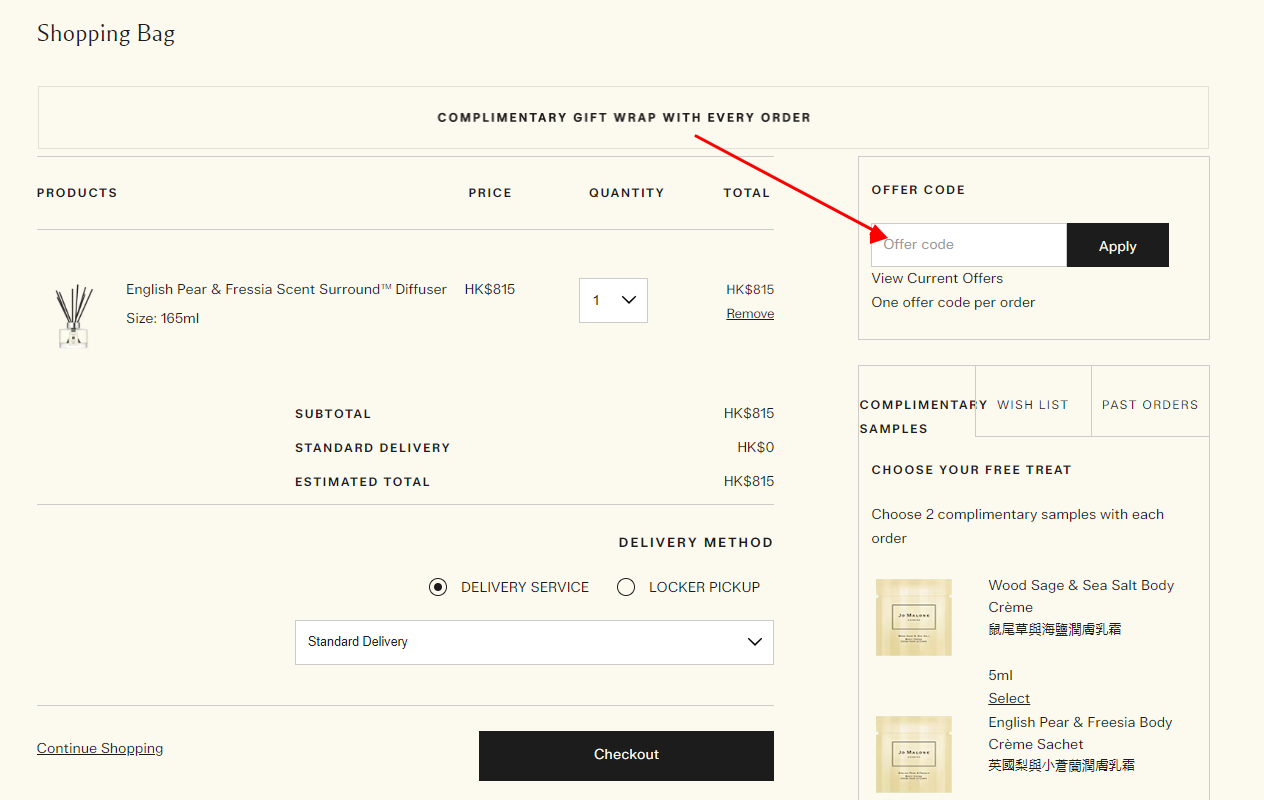Click the English Pear & Freesia Body Crème Sachet name

tap(1080, 733)
